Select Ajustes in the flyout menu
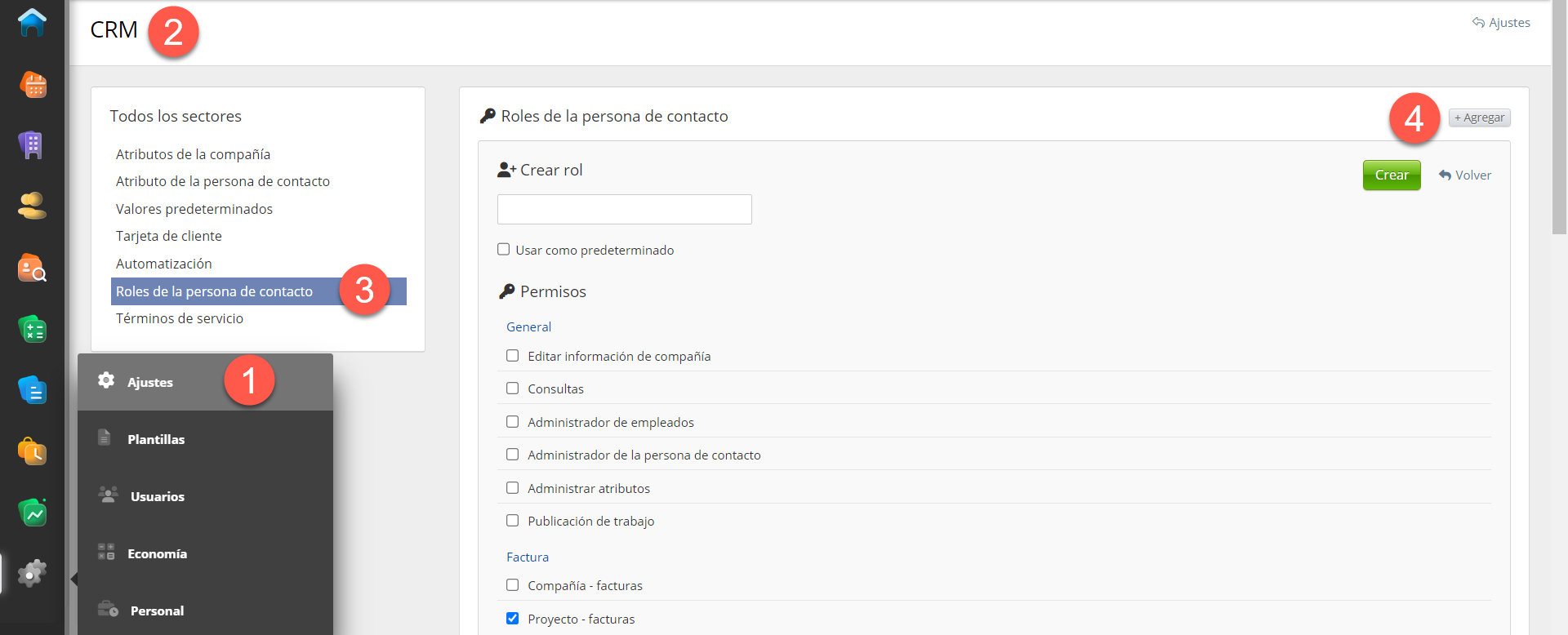 150,382
